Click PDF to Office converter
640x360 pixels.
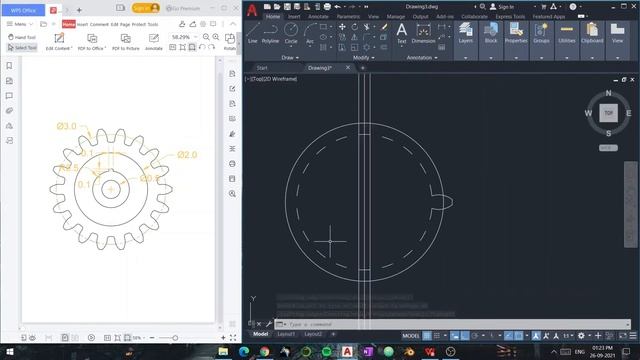pyautogui.click(x=92, y=42)
